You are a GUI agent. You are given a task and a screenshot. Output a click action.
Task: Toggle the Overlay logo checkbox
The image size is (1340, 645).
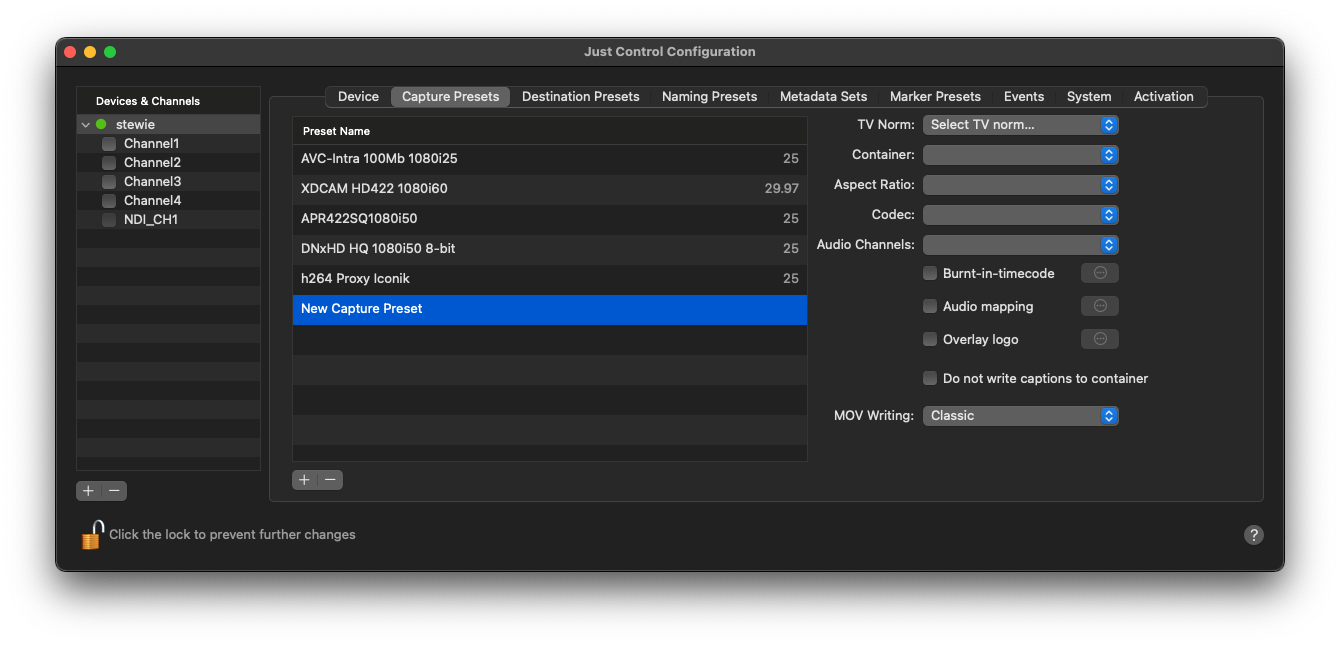930,339
